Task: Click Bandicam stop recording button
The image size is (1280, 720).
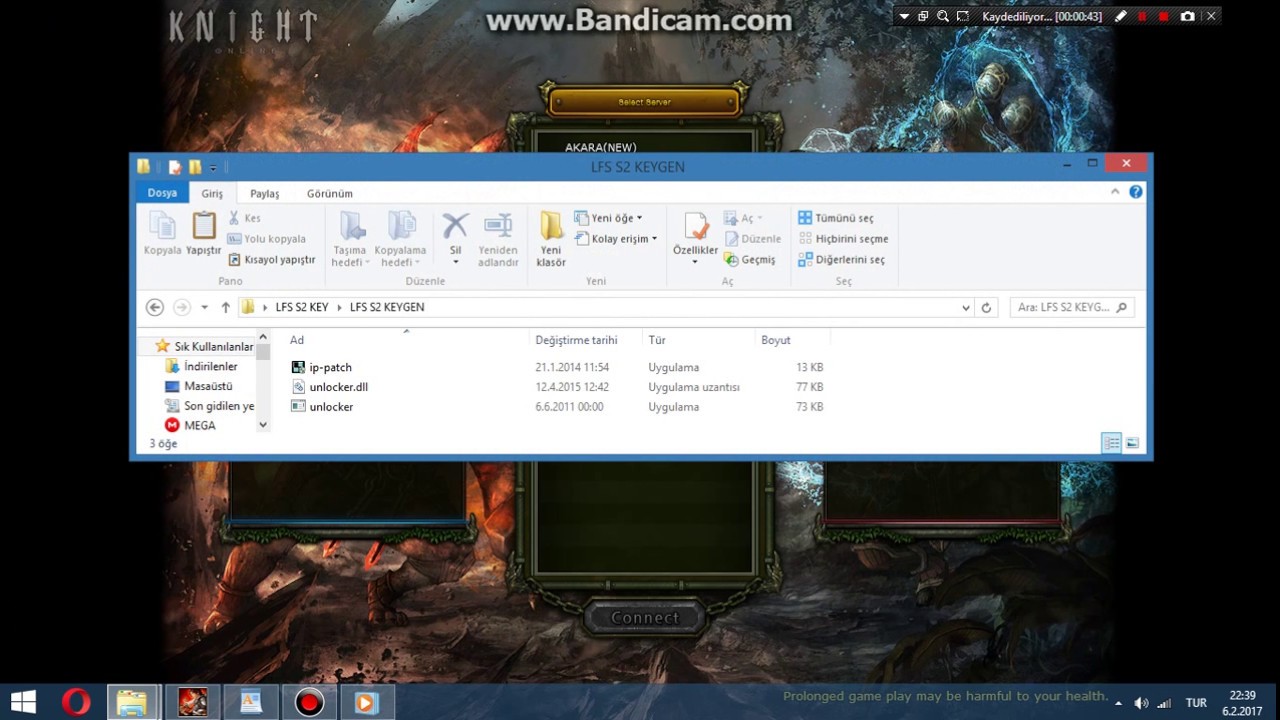Action: 1163,17
